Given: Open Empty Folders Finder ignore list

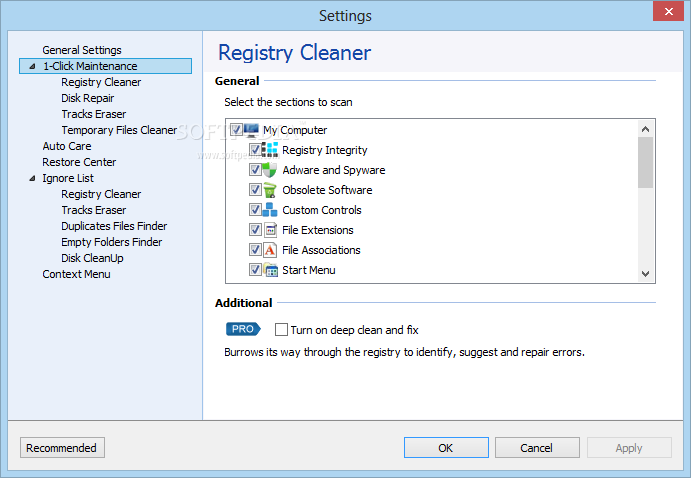Looking at the screenshot, I should click(x=111, y=242).
